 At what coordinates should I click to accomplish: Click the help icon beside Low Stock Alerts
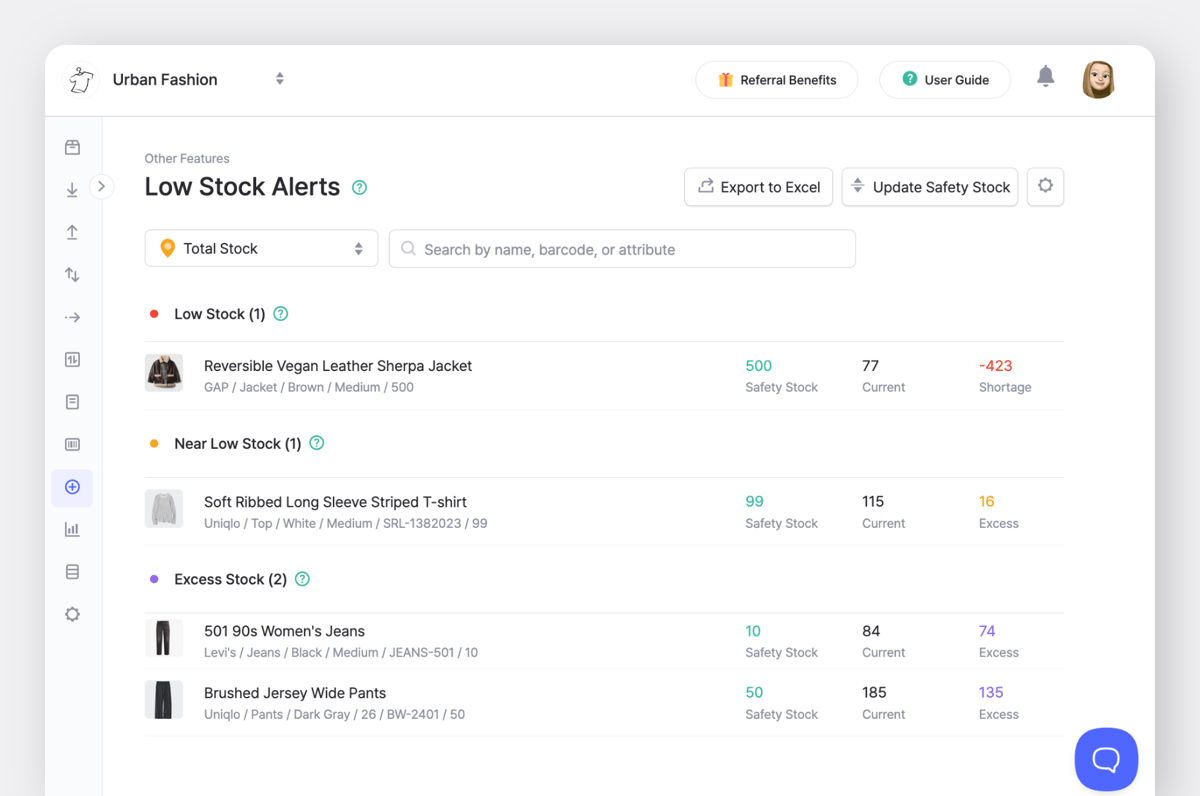pos(359,187)
